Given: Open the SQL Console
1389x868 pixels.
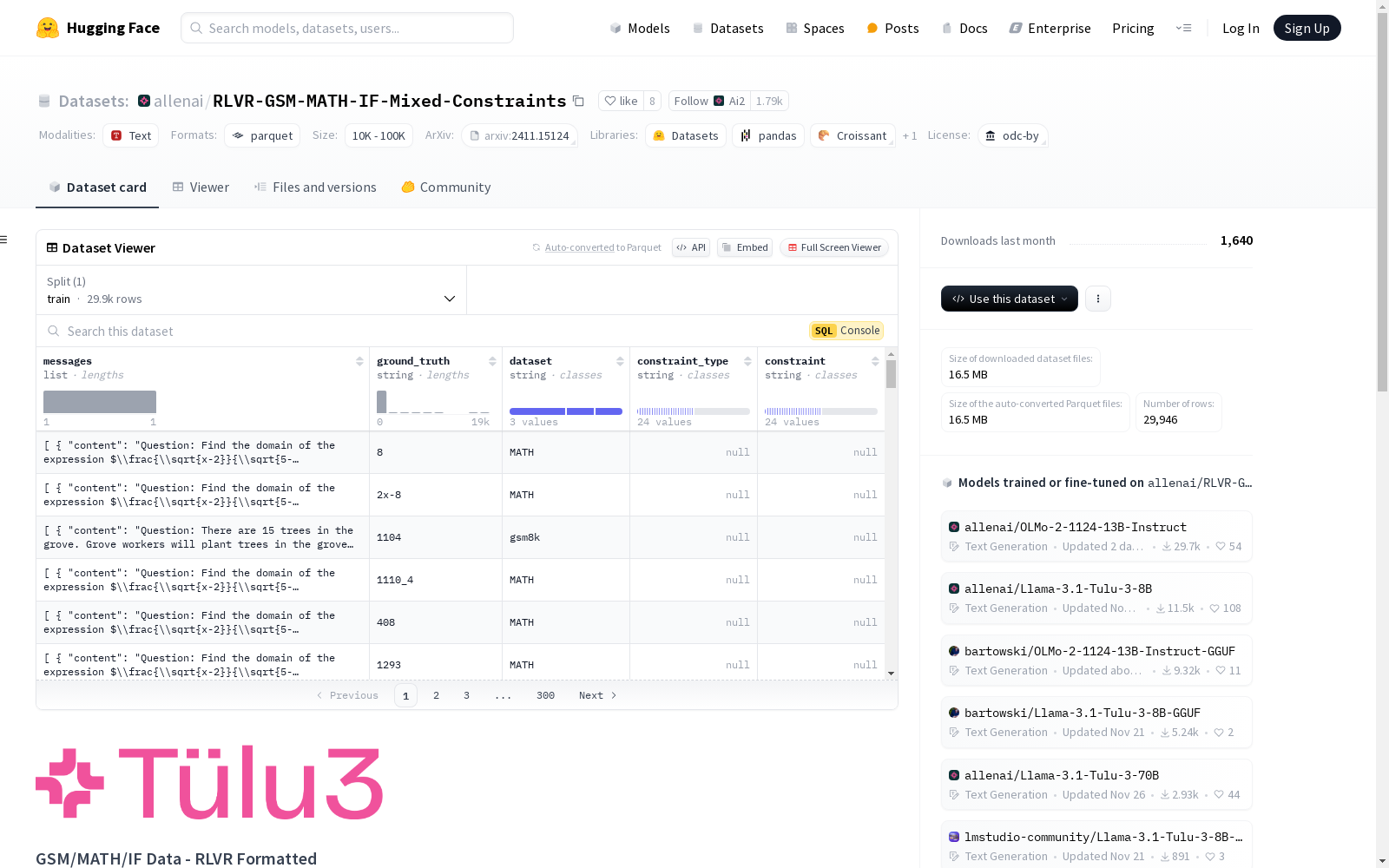Looking at the screenshot, I should point(846,331).
